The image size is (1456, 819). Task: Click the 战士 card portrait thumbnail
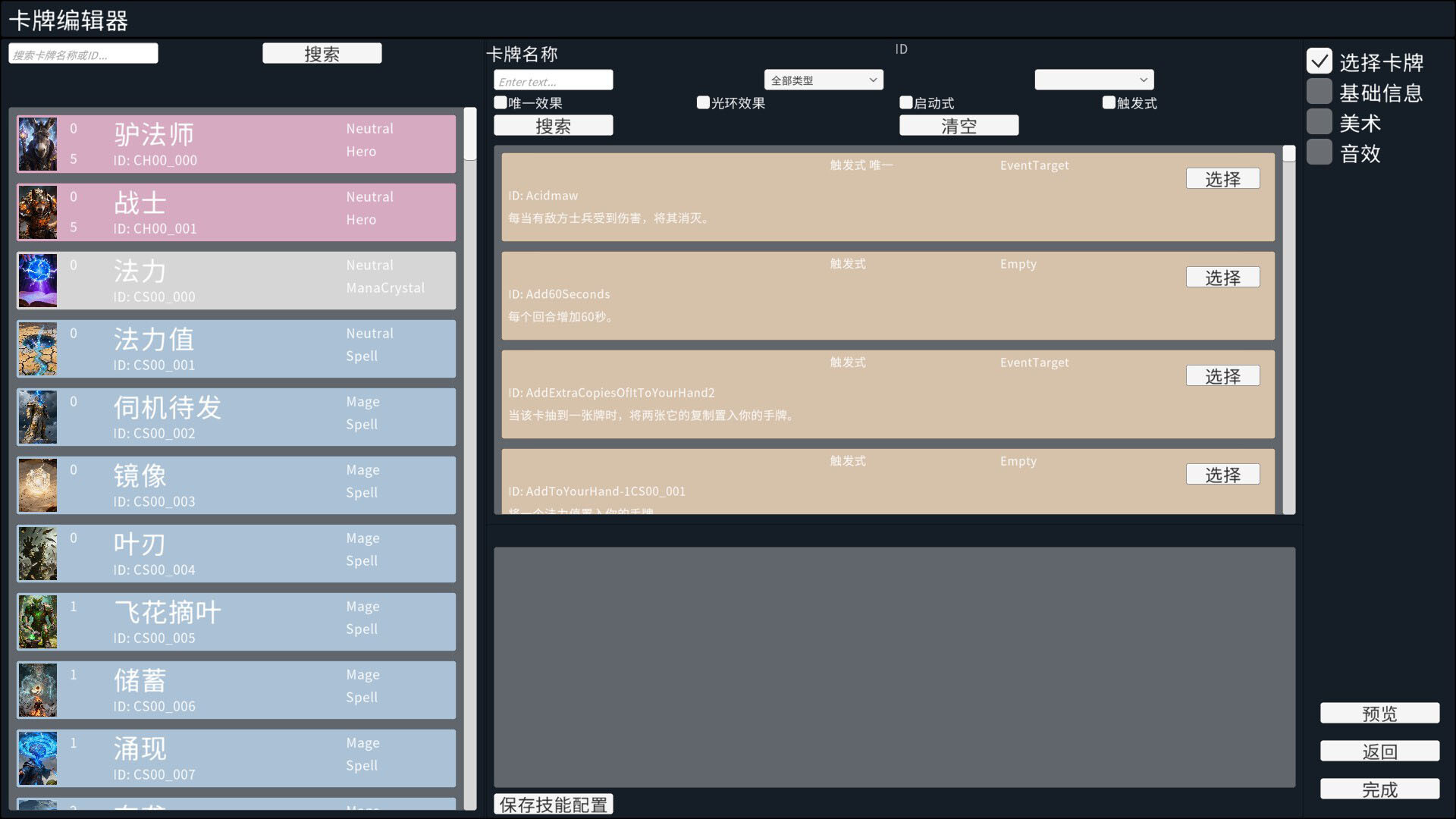pyautogui.click(x=37, y=212)
